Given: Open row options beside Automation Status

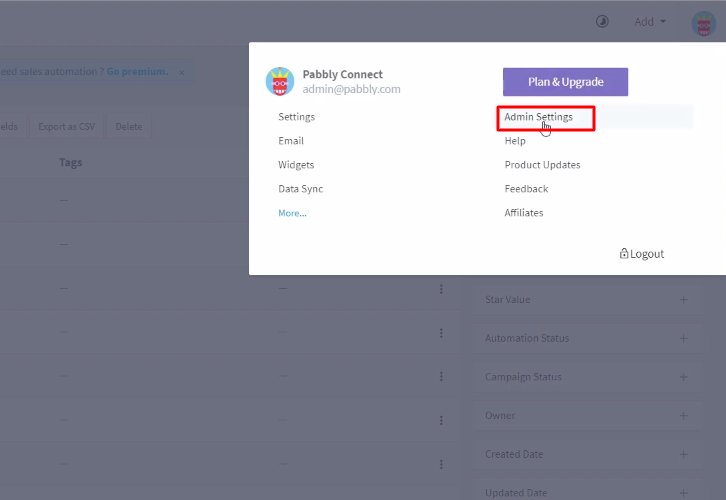Looking at the screenshot, I should [x=441, y=333].
